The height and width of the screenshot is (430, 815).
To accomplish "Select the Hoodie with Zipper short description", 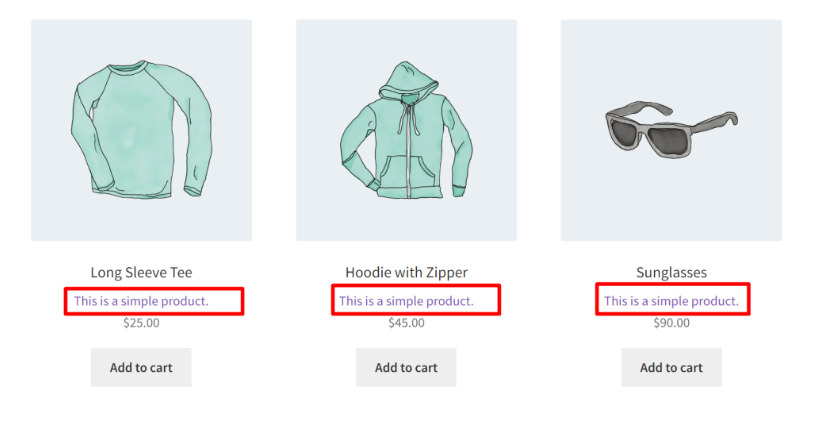I will coord(406,301).
